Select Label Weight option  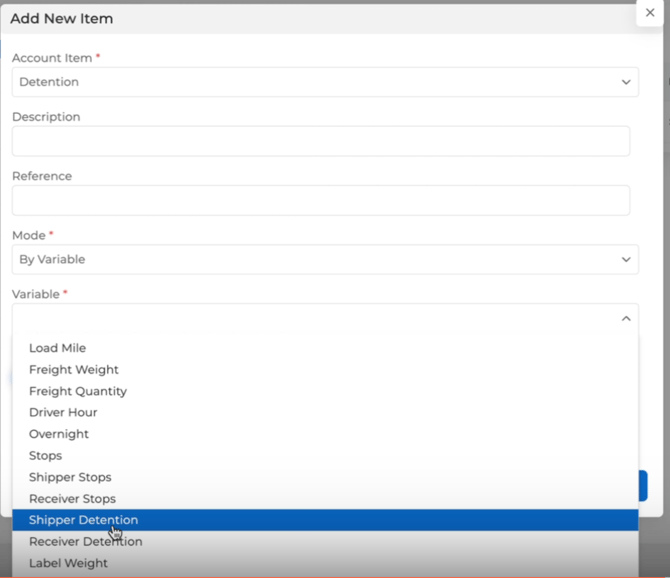(x=68, y=563)
